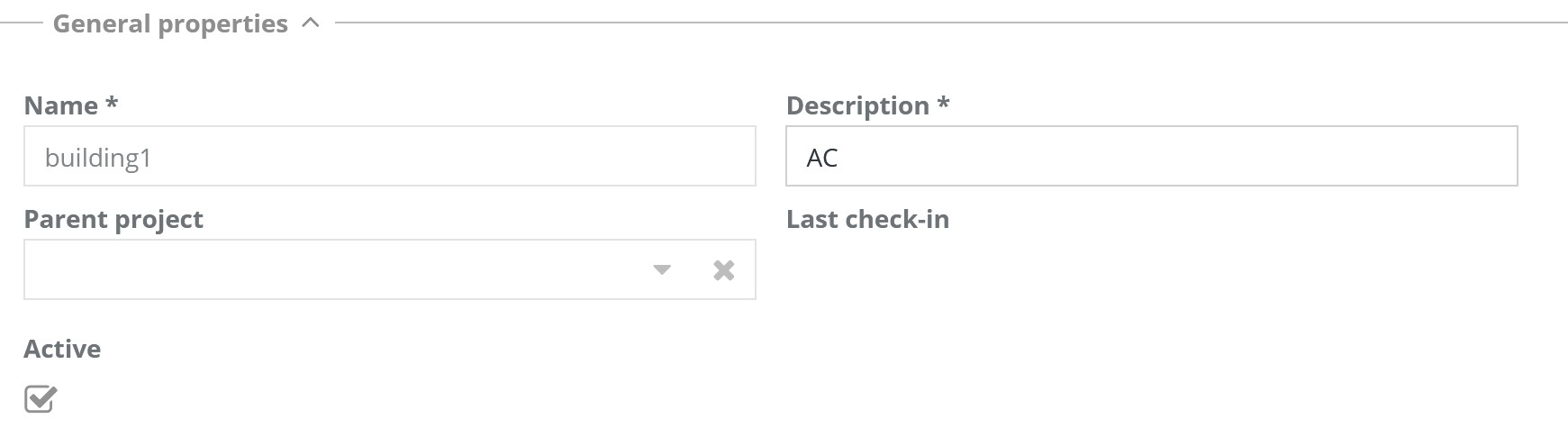The width and height of the screenshot is (1568, 437).
Task: Toggle the Active checkbox
Action: 41,398
